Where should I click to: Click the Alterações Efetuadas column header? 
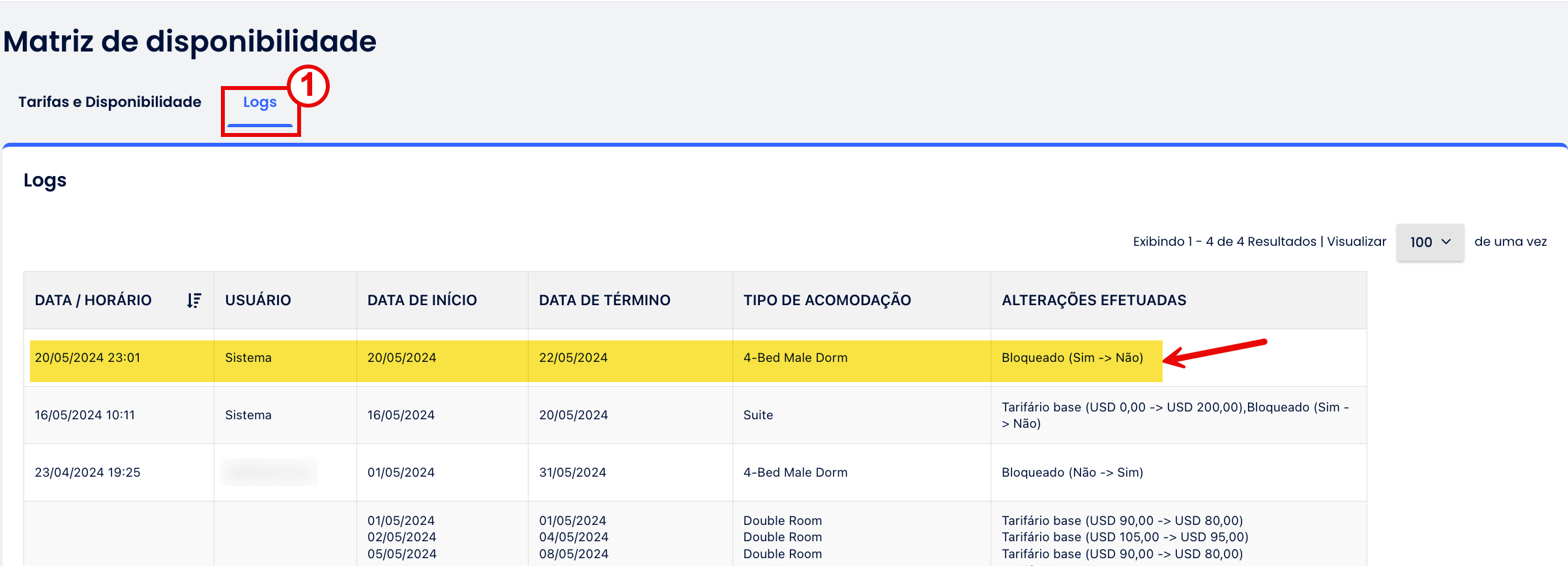tap(1094, 301)
